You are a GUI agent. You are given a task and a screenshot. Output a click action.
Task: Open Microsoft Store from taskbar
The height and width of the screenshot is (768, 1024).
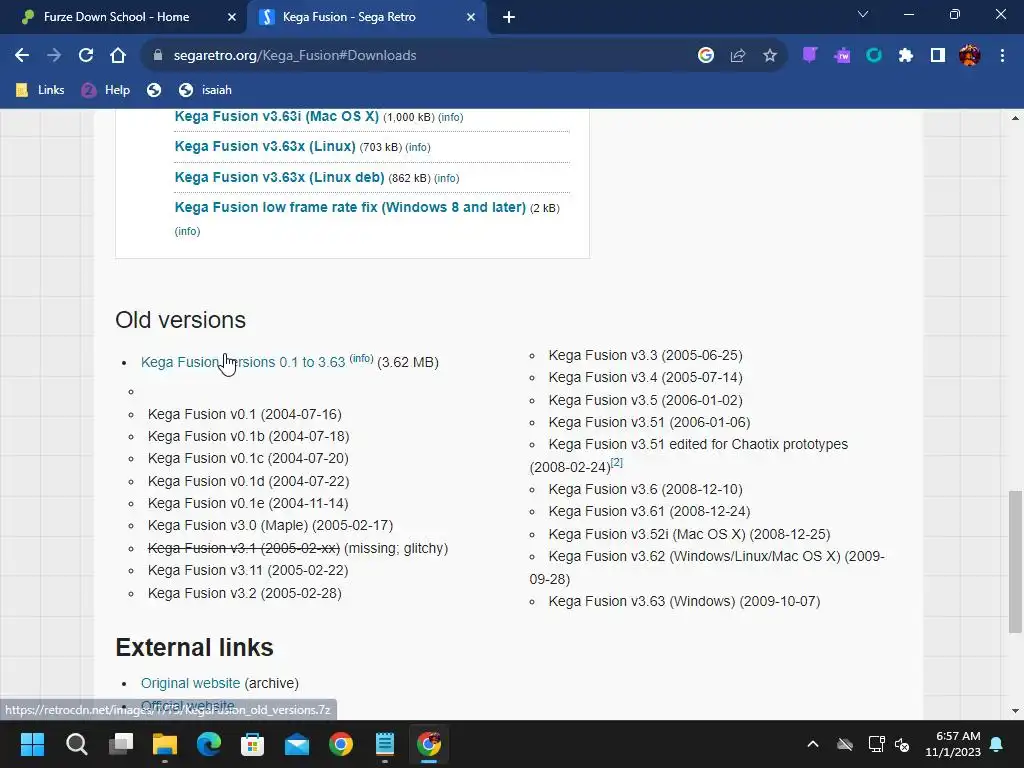253,744
